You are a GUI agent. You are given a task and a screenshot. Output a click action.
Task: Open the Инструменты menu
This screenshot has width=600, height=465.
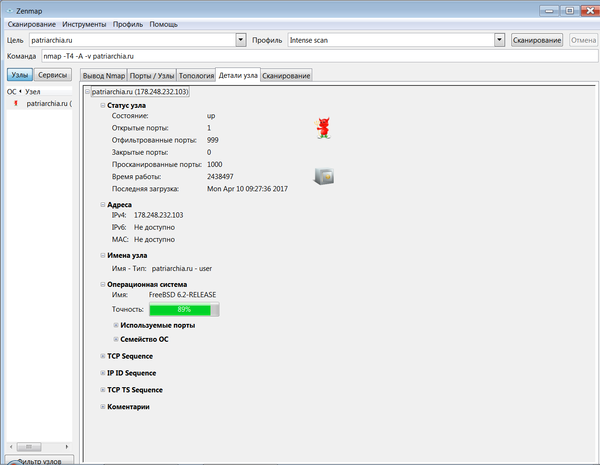[84, 24]
